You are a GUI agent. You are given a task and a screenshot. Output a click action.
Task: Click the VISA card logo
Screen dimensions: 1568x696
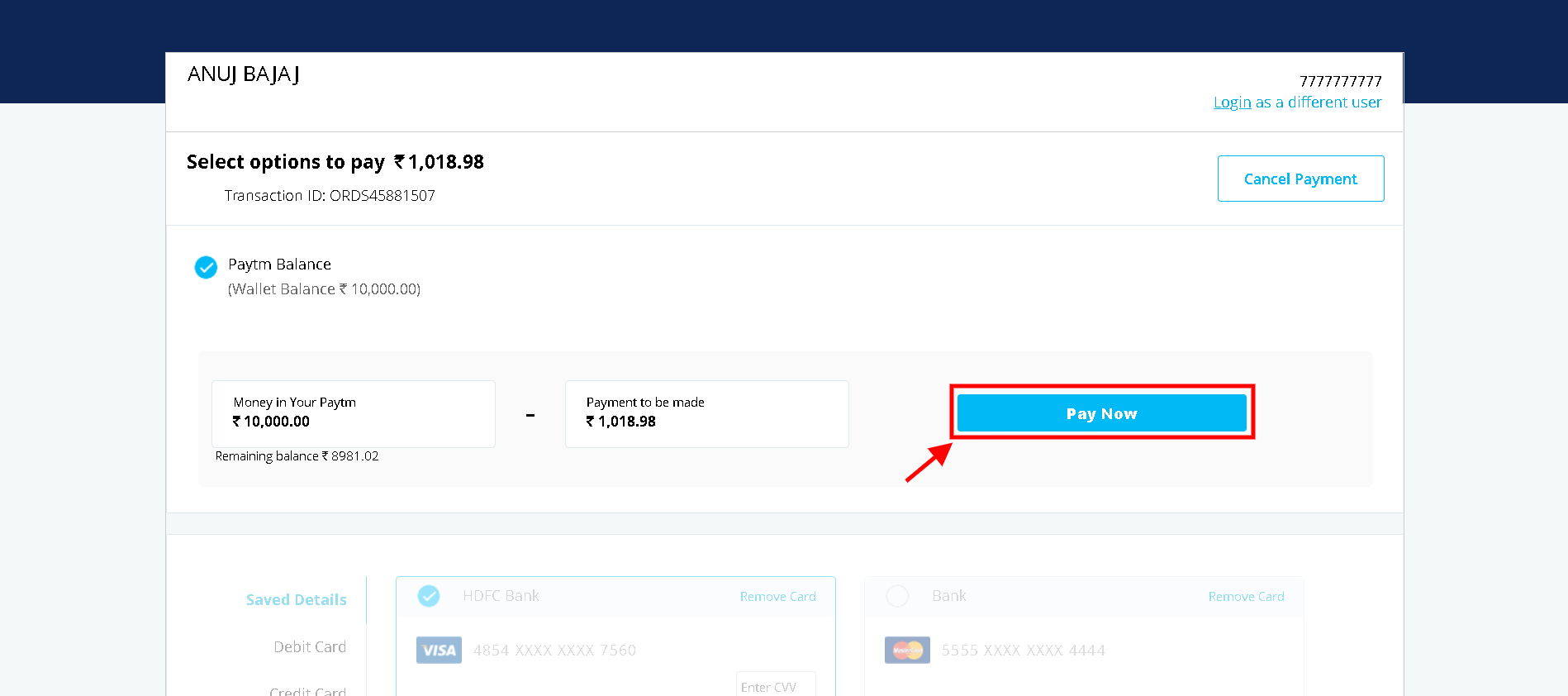[x=439, y=651]
